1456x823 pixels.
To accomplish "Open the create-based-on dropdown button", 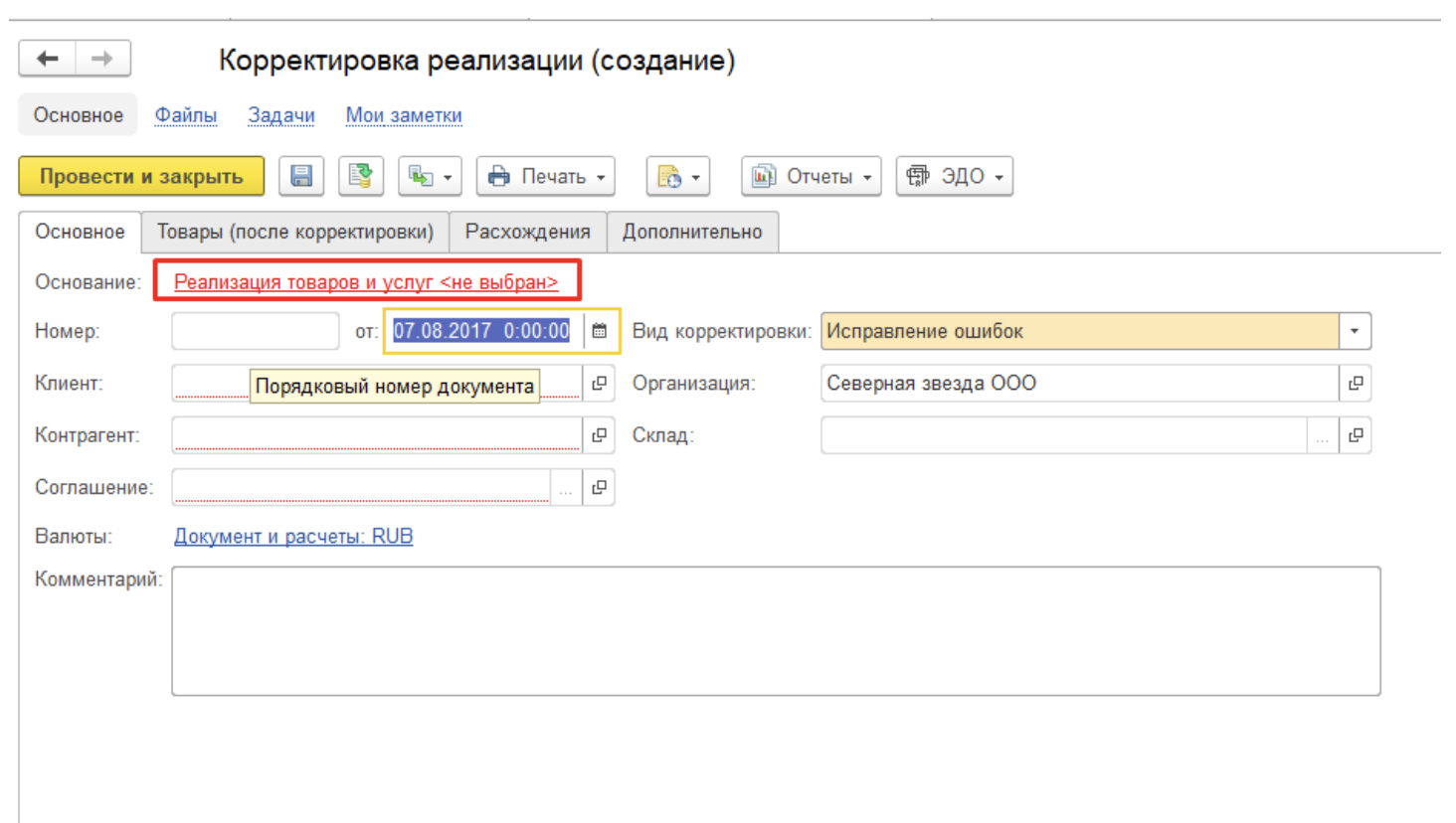I will click(430, 176).
